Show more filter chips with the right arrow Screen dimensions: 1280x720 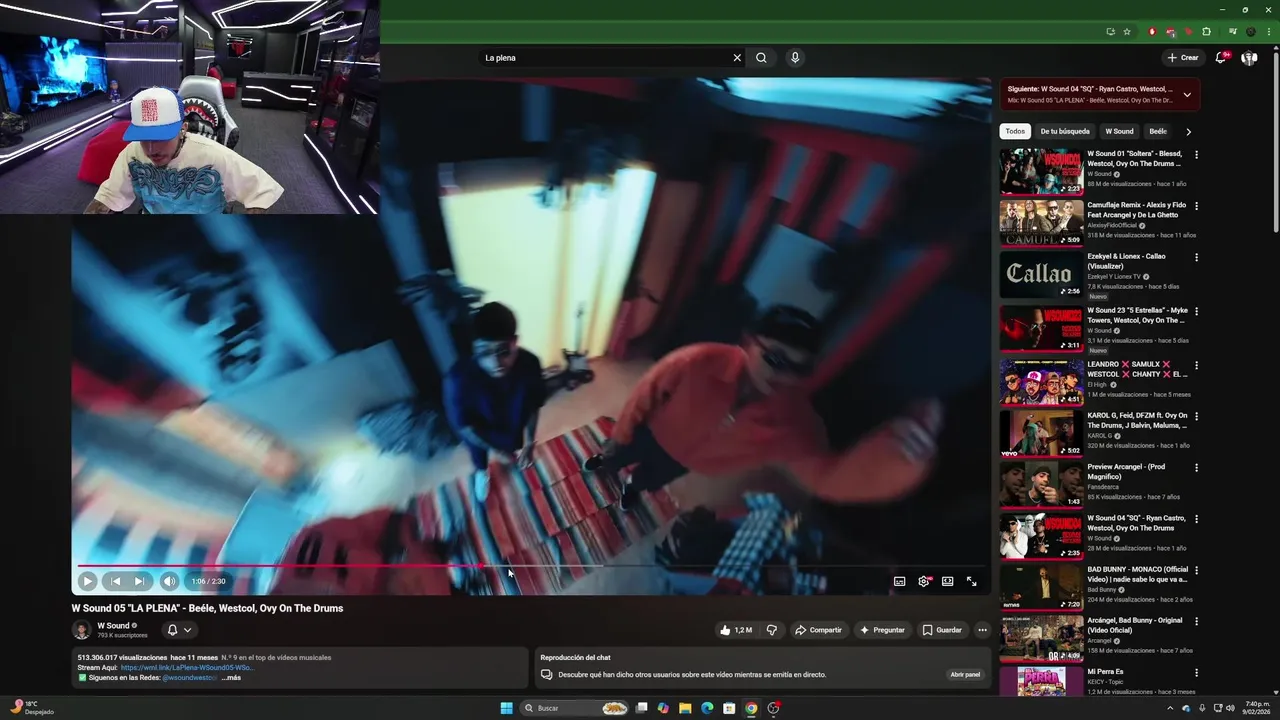(x=1188, y=131)
